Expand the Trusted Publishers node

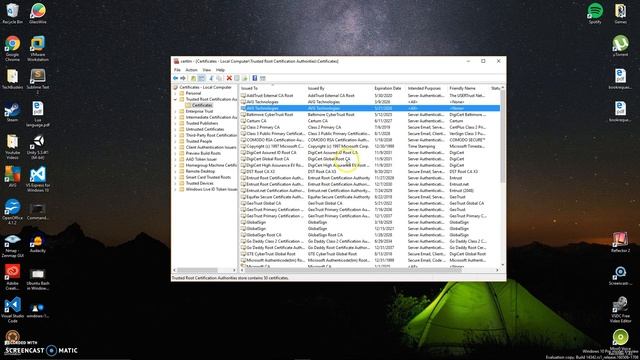coord(176,123)
